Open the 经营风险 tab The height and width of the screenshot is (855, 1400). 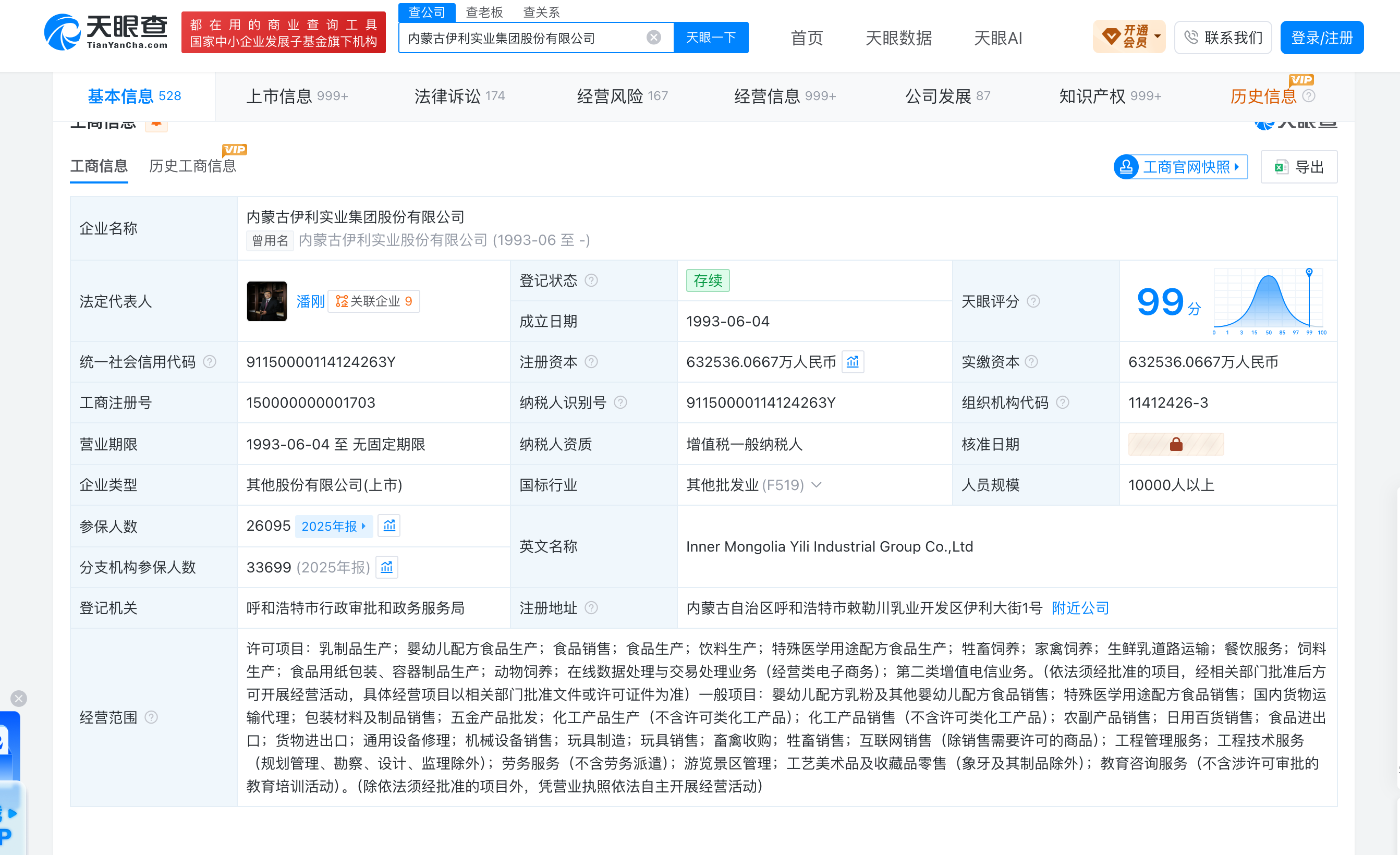(622, 96)
